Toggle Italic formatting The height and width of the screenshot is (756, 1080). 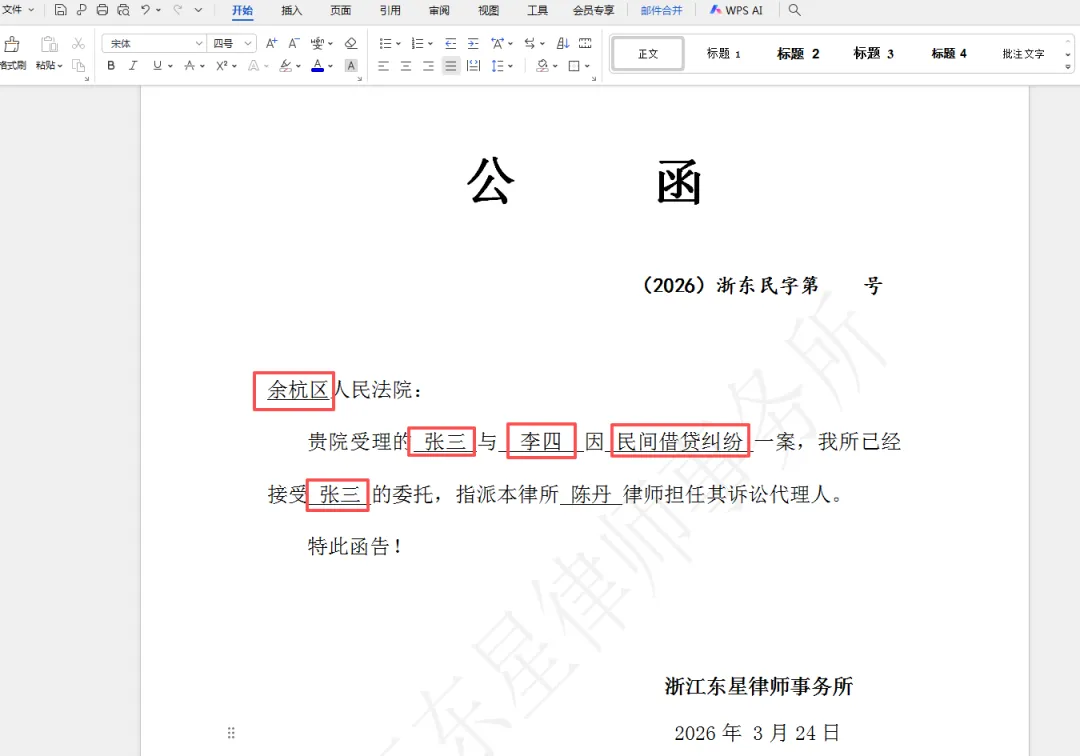133,65
